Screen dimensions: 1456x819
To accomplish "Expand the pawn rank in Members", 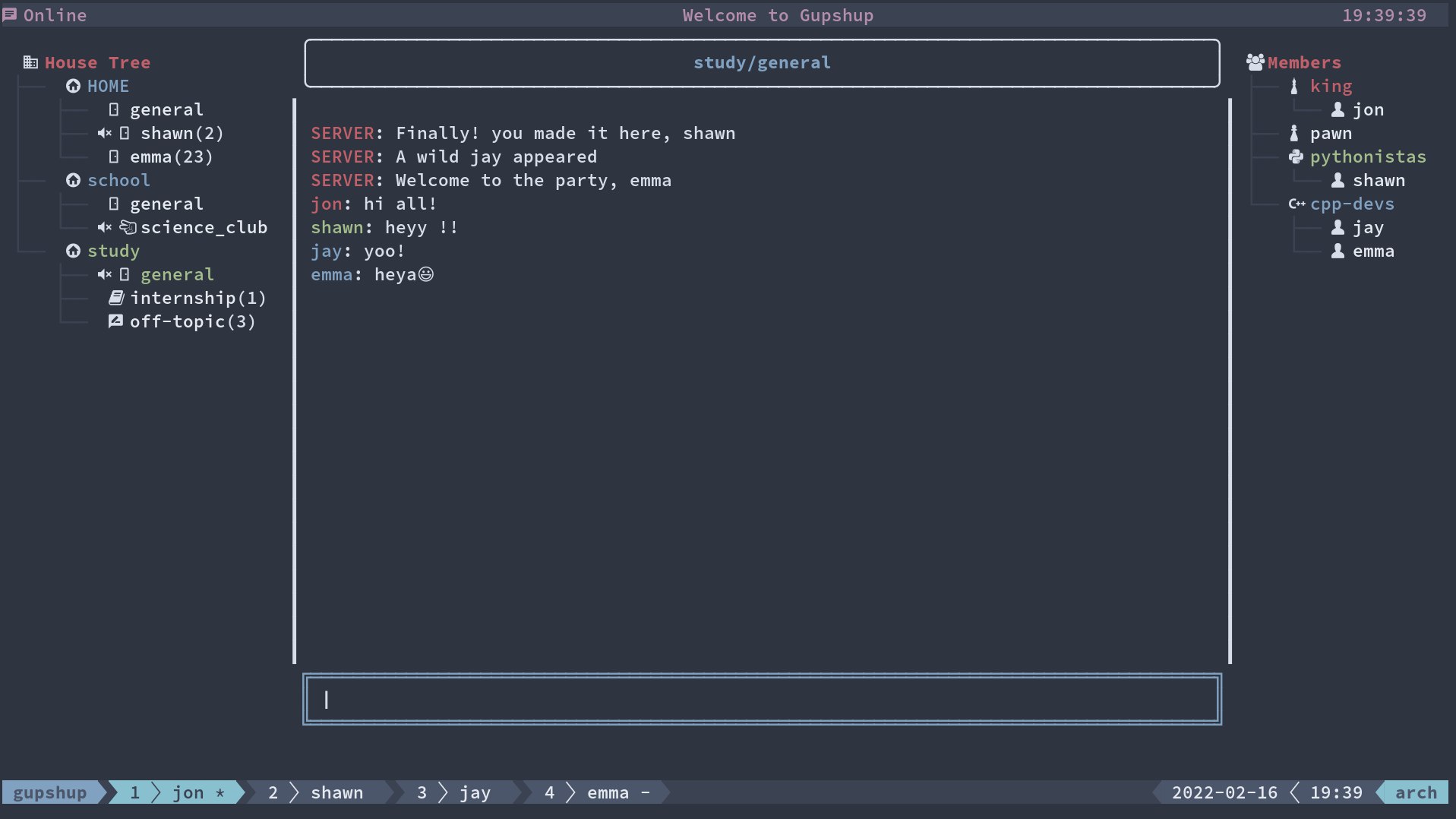I will [1329, 133].
